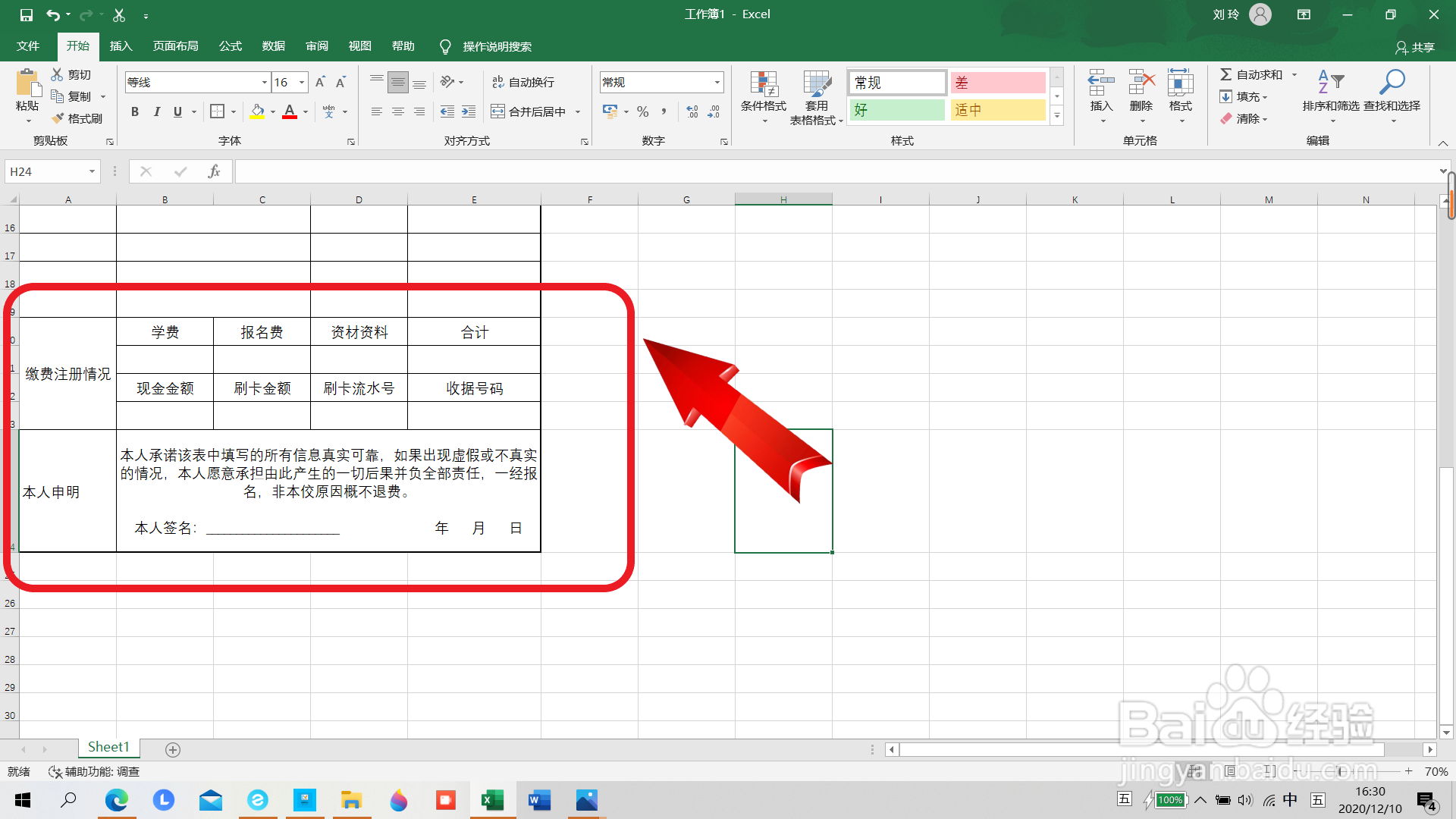Click the percent style icon
Screen dimensions: 1456x819
point(643,111)
